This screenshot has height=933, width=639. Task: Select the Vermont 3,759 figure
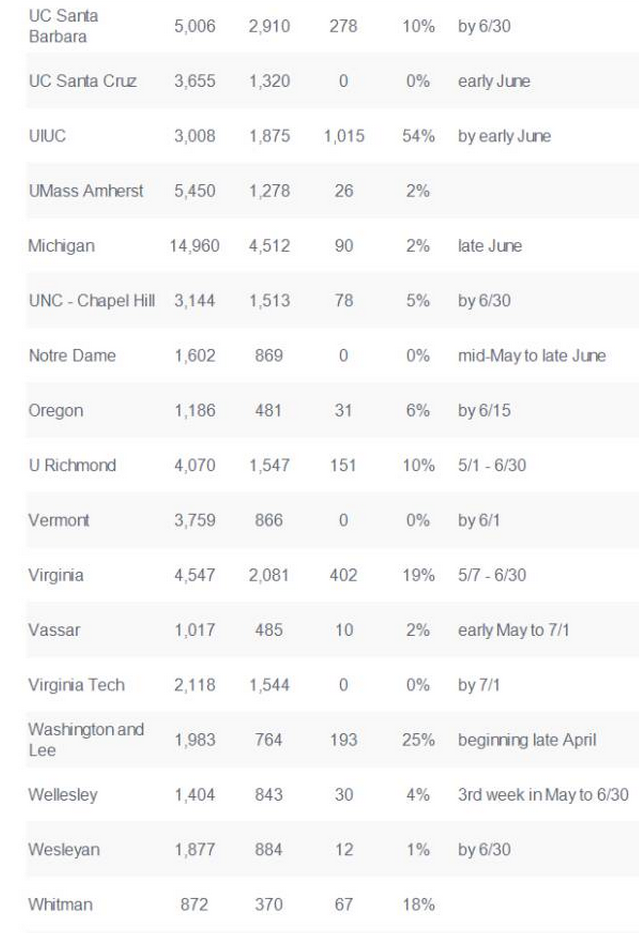[194, 520]
